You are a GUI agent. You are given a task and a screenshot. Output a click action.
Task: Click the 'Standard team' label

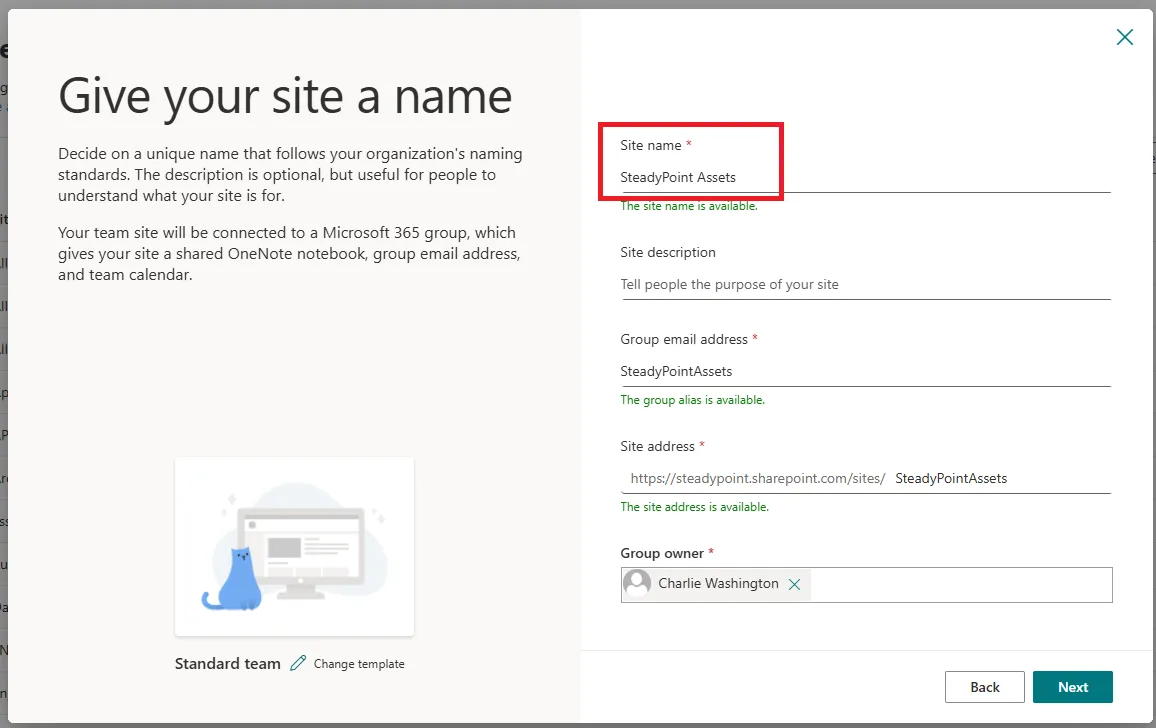(x=227, y=664)
